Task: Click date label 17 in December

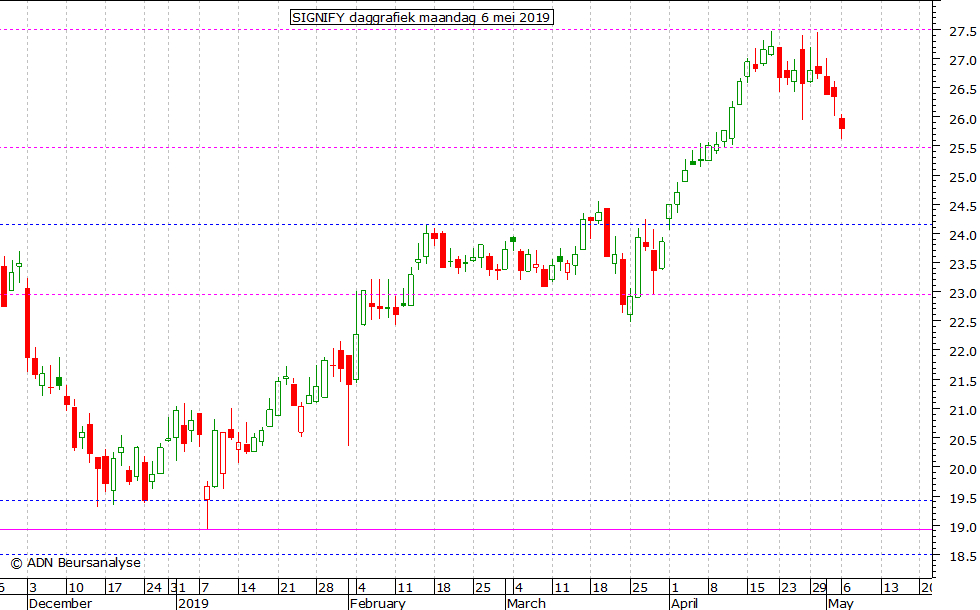Action: tap(114, 588)
